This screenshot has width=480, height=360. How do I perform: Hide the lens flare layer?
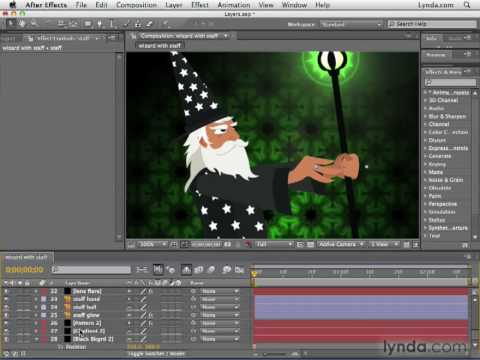tap(6, 291)
